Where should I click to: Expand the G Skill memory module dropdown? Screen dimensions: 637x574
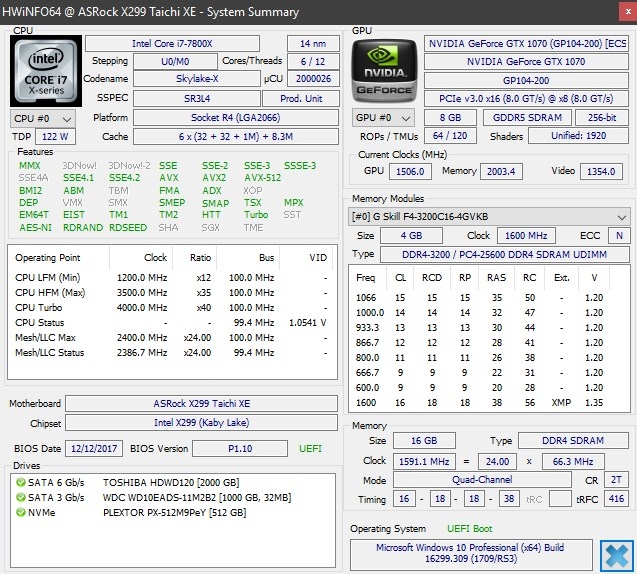point(489,217)
